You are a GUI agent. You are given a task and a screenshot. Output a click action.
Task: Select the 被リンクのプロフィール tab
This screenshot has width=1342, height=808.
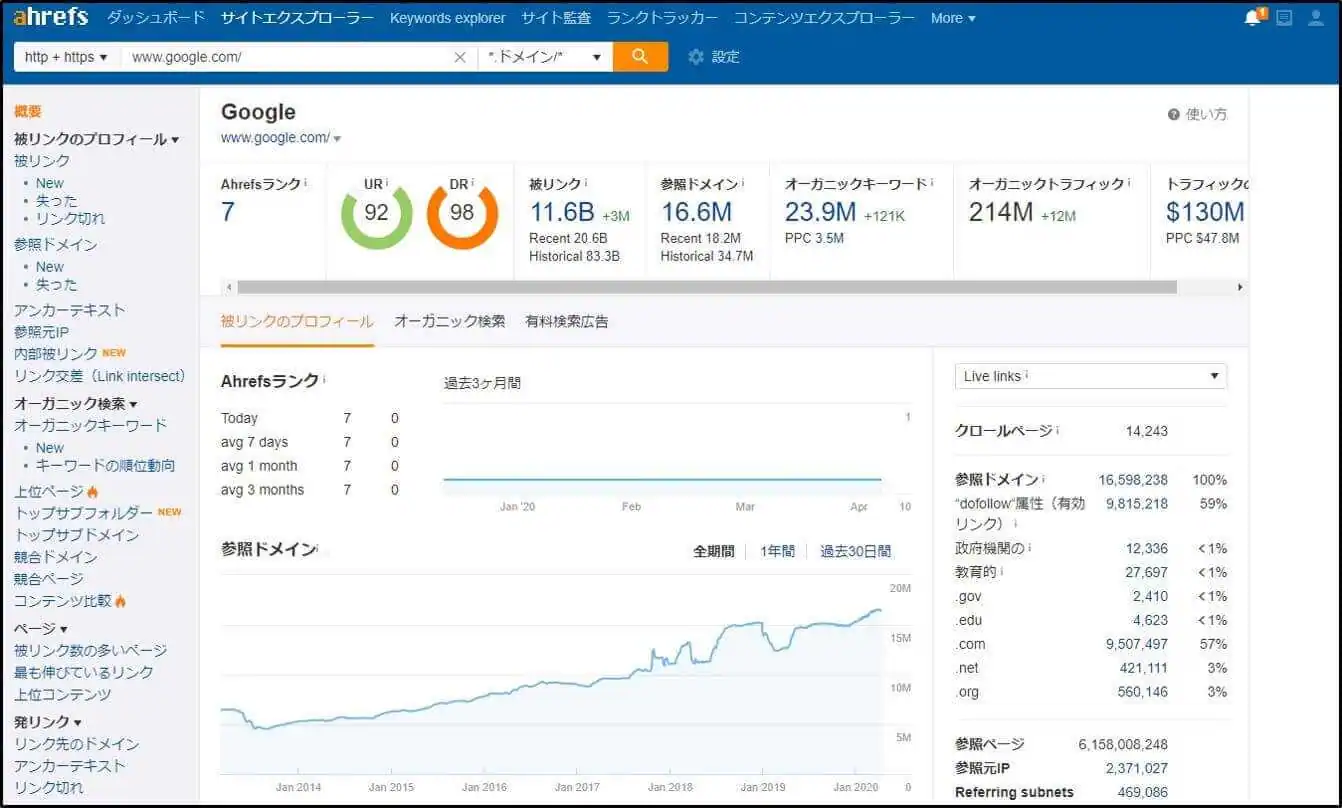pyautogui.click(x=297, y=321)
